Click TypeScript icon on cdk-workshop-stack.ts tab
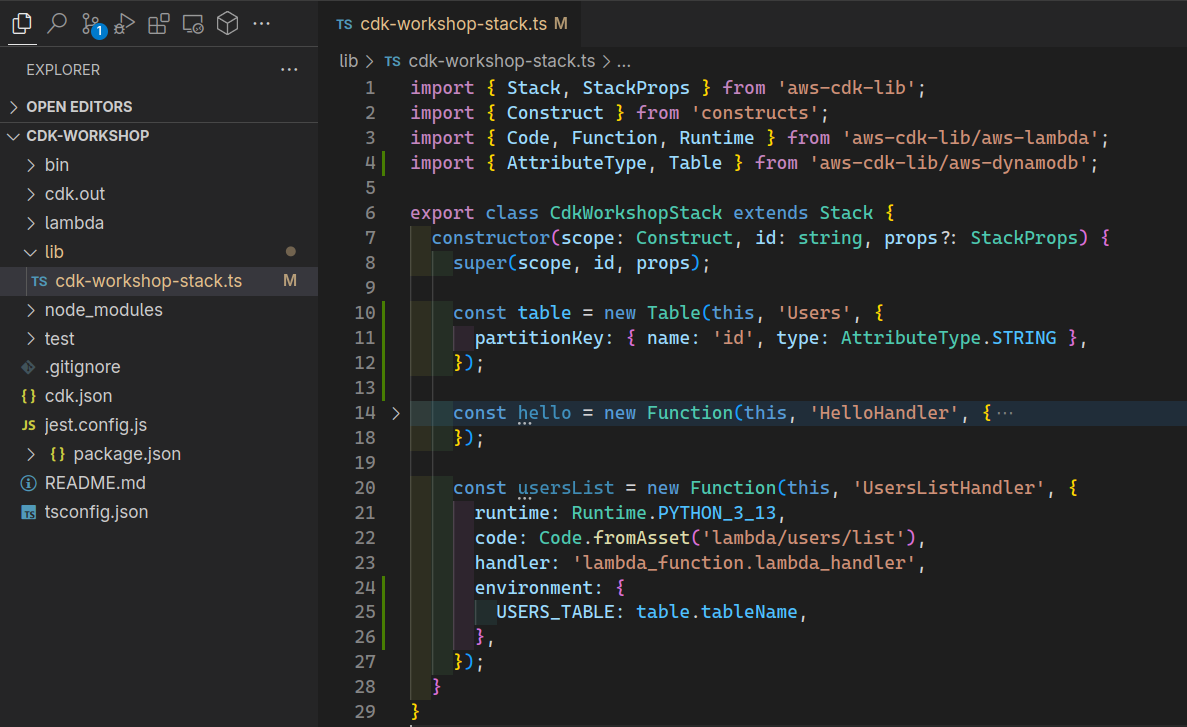 (x=344, y=24)
